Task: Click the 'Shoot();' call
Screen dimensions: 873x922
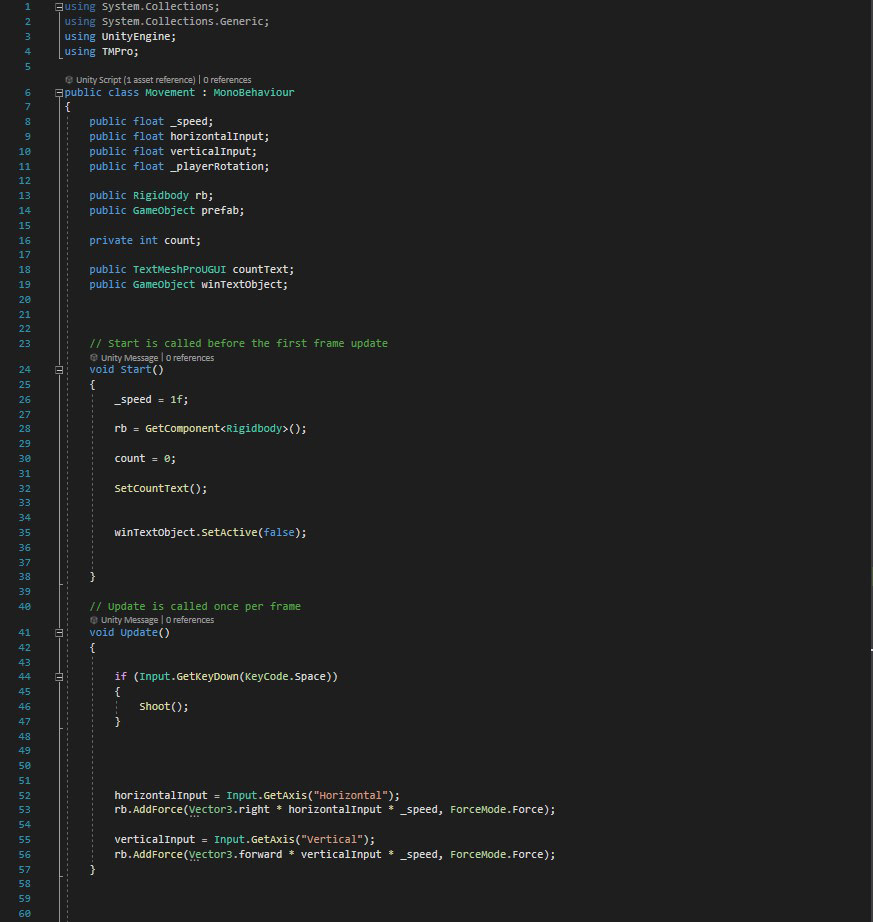Action: click(164, 707)
